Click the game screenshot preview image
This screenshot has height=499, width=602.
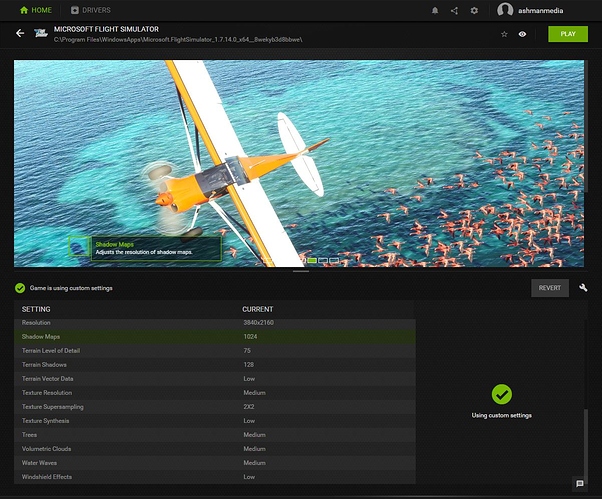299,163
